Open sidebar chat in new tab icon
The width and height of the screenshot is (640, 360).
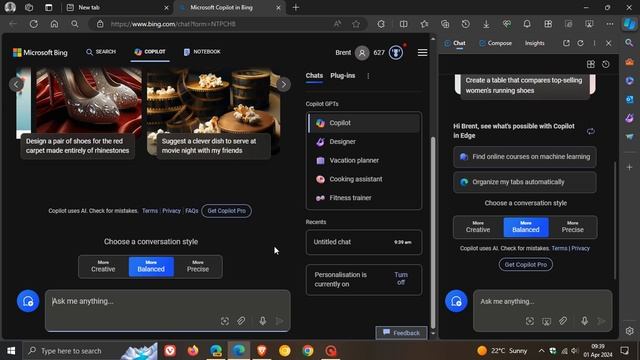pos(566,43)
